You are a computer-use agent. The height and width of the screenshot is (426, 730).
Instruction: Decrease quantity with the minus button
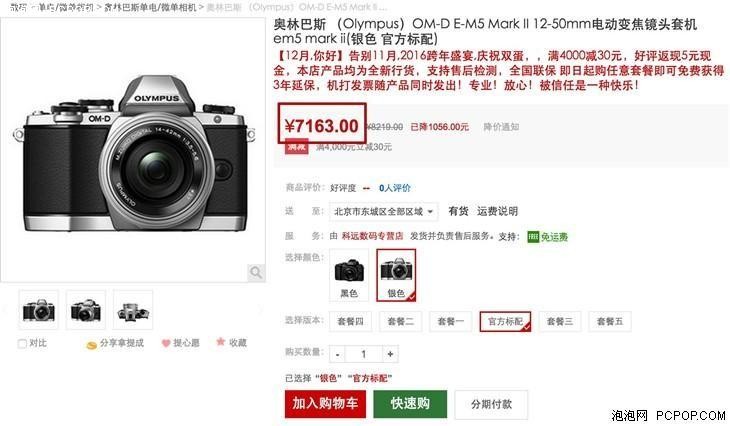tap(338, 354)
